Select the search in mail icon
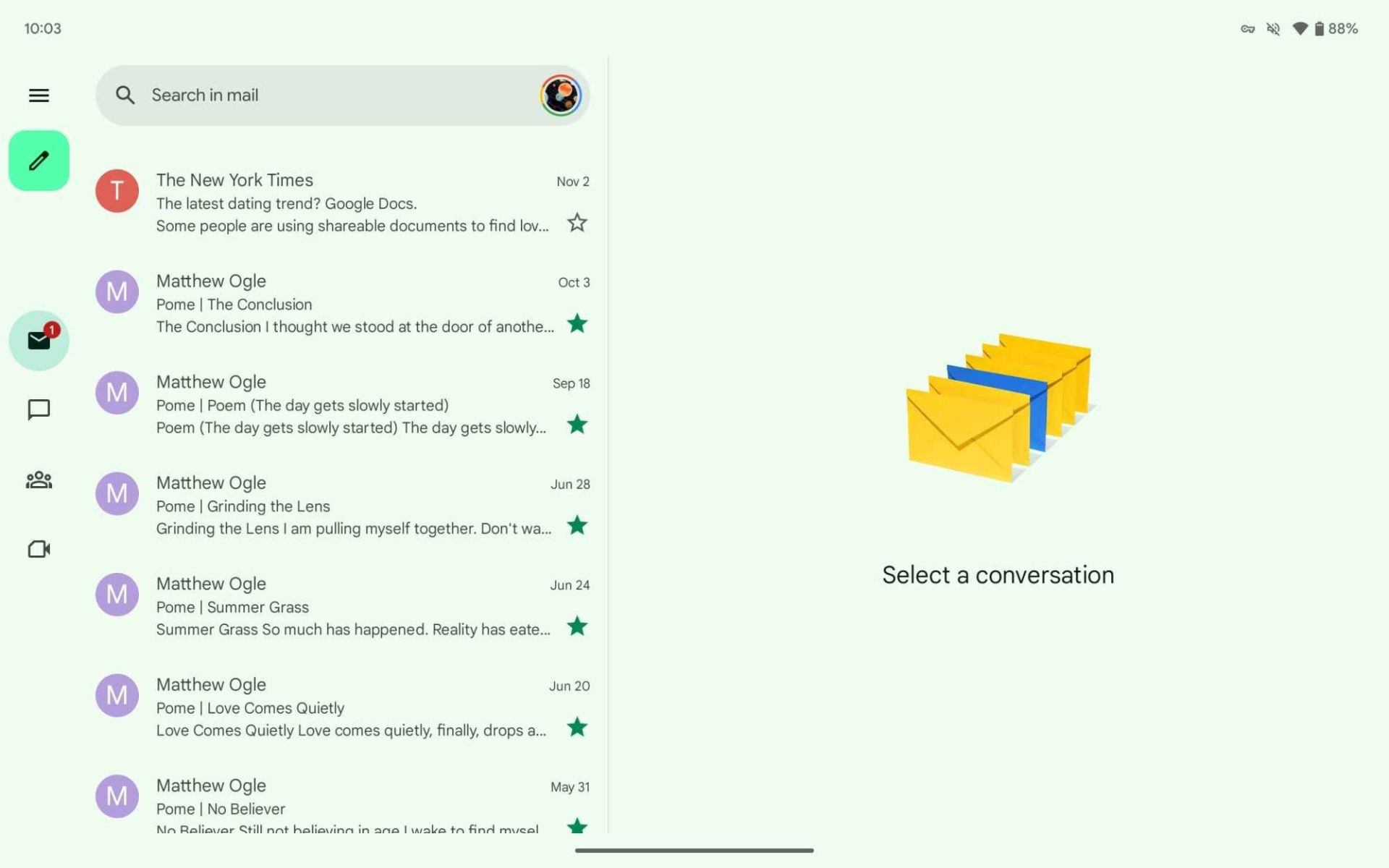The image size is (1389, 868). (125, 94)
